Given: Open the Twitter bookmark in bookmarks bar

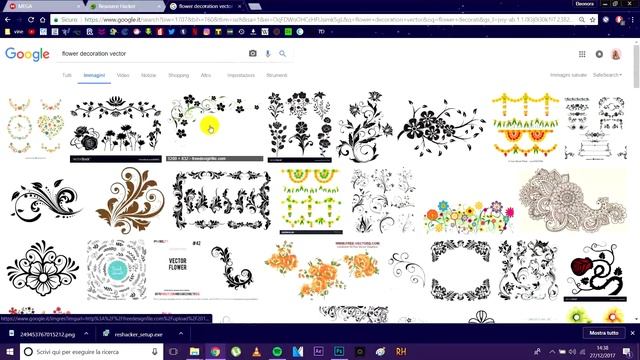Looking at the screenshot, I should [171, 31].
